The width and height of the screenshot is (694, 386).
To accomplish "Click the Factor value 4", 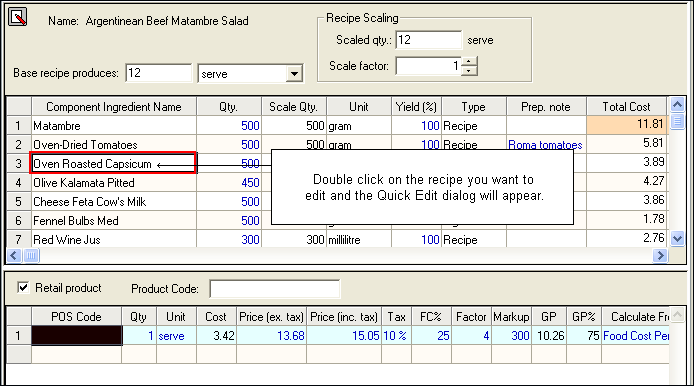I will [471, 336].
